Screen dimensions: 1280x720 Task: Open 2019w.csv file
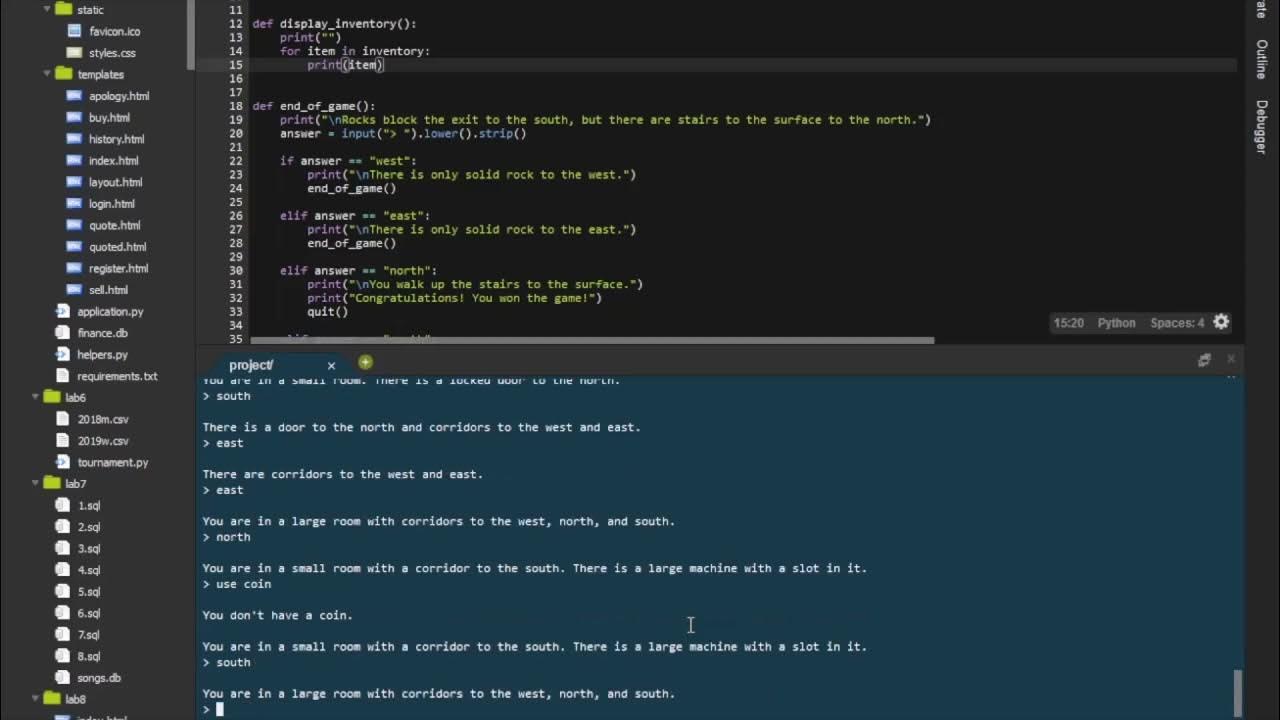(x=103, y=441)
